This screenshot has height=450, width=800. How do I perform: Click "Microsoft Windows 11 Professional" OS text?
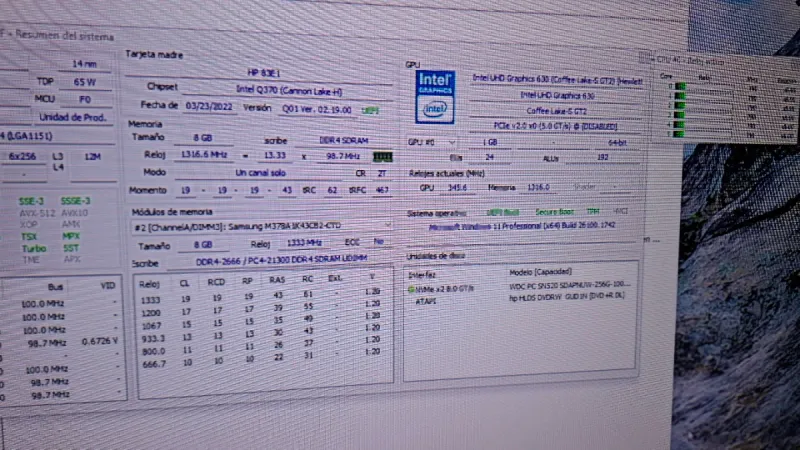point(521,226)
